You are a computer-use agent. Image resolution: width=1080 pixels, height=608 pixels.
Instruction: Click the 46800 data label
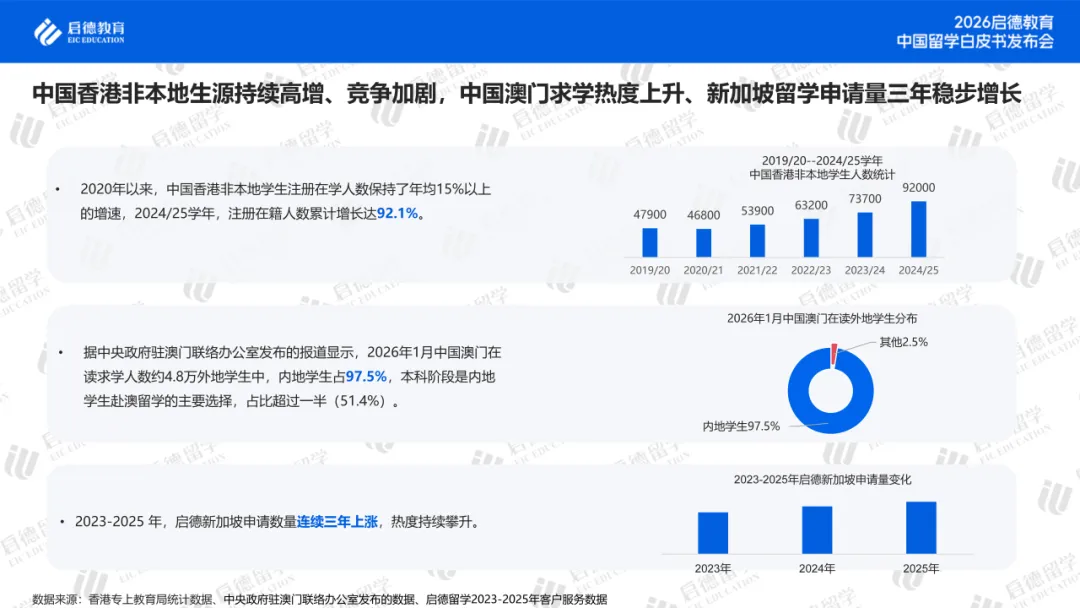click(703, 216)
